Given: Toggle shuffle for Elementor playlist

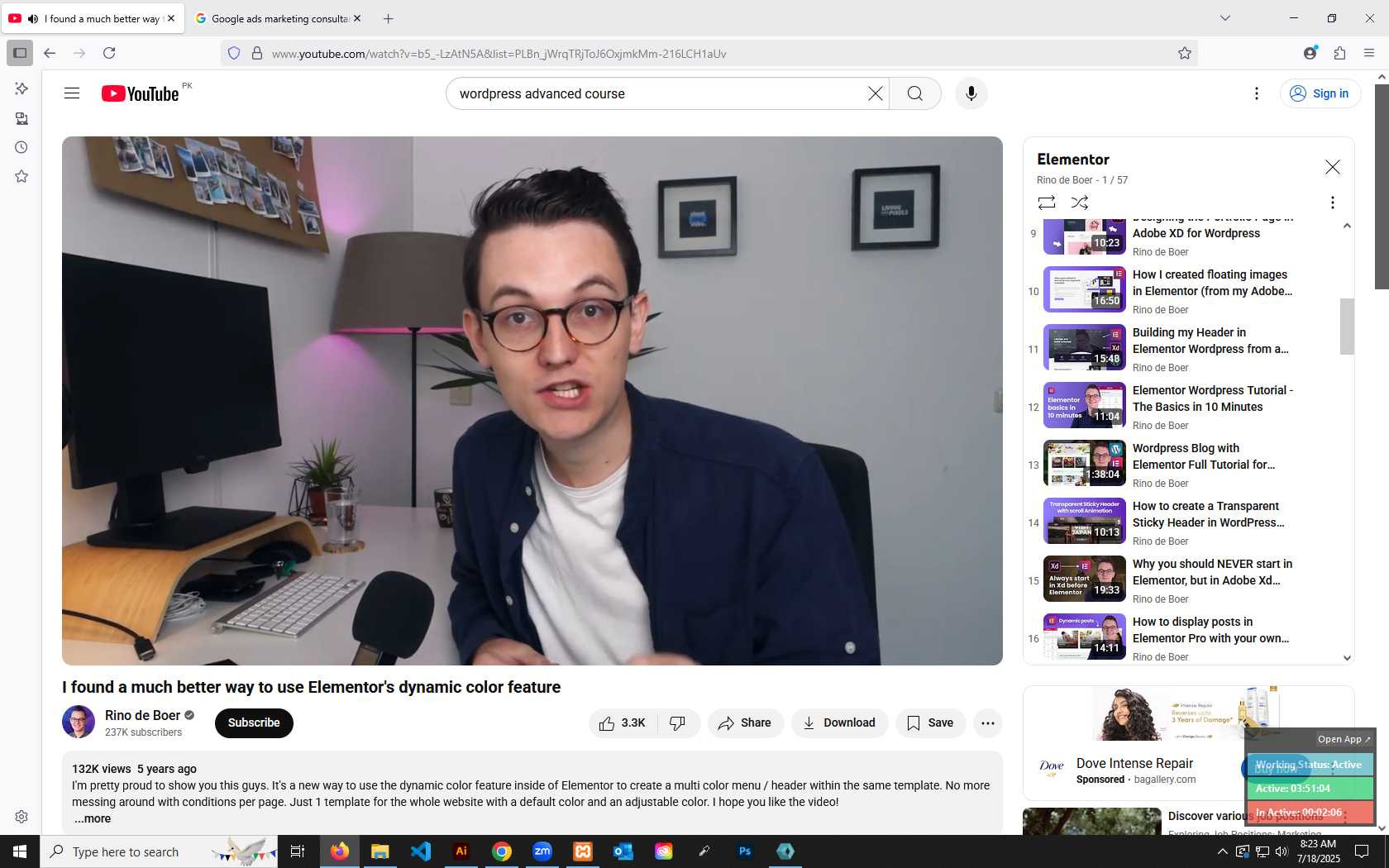Looking at the screenshot, I should [x=1080, y=203].
